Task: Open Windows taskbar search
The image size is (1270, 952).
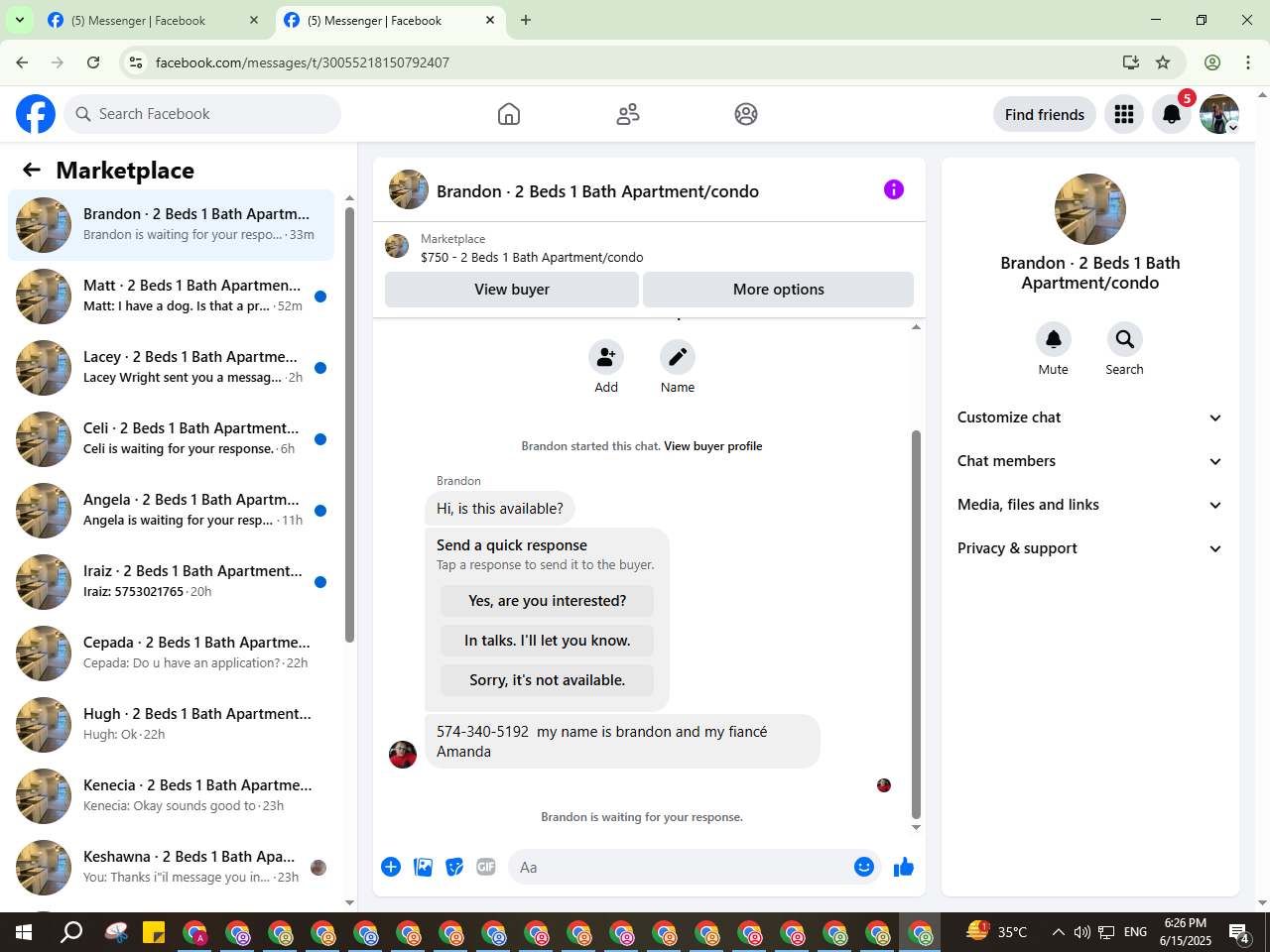Action: pos(71,932)
